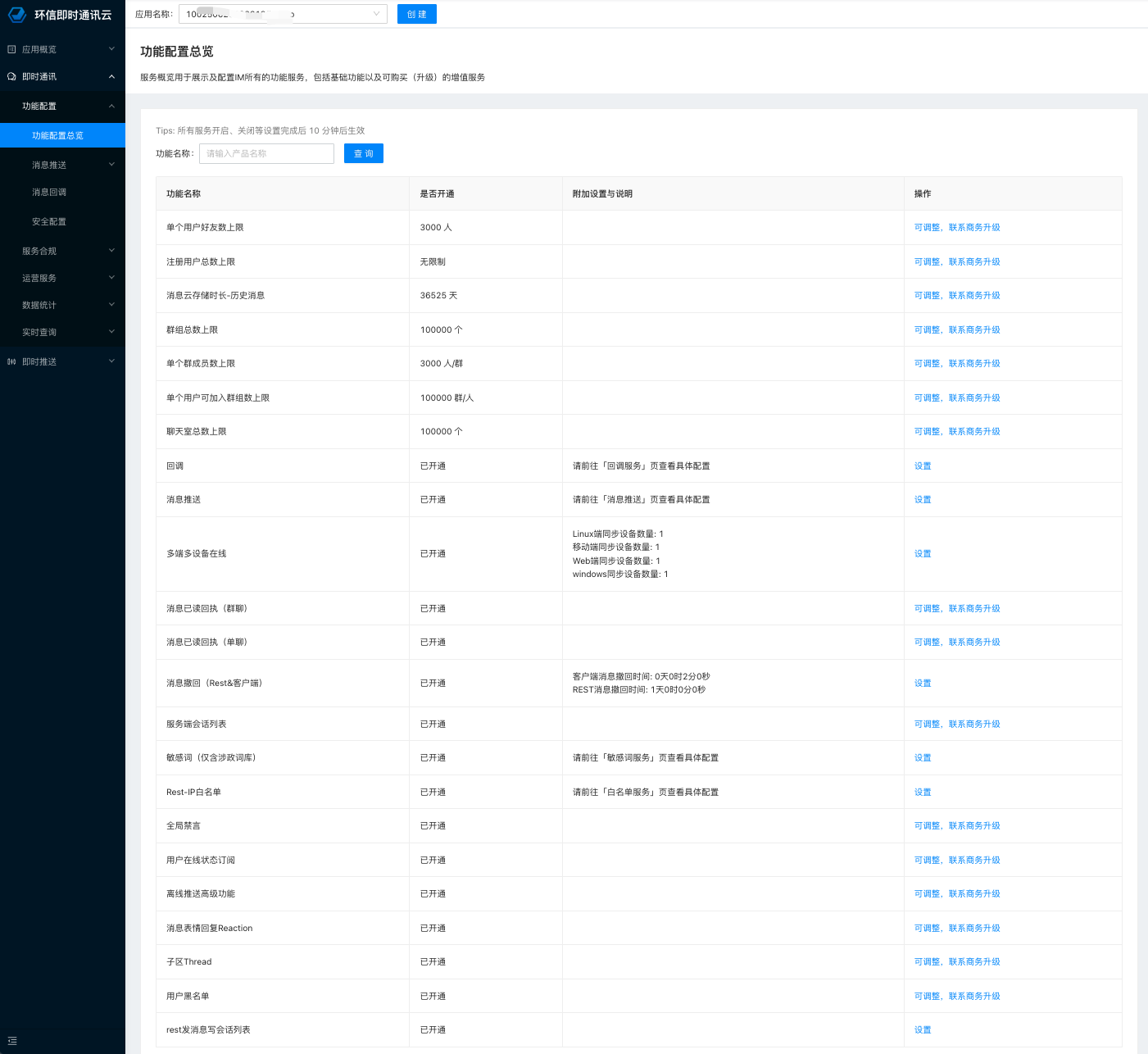Focus the 功能名称 search input field
Image resolution: width=1148 pixels, height=1054 pixels.
266,153
